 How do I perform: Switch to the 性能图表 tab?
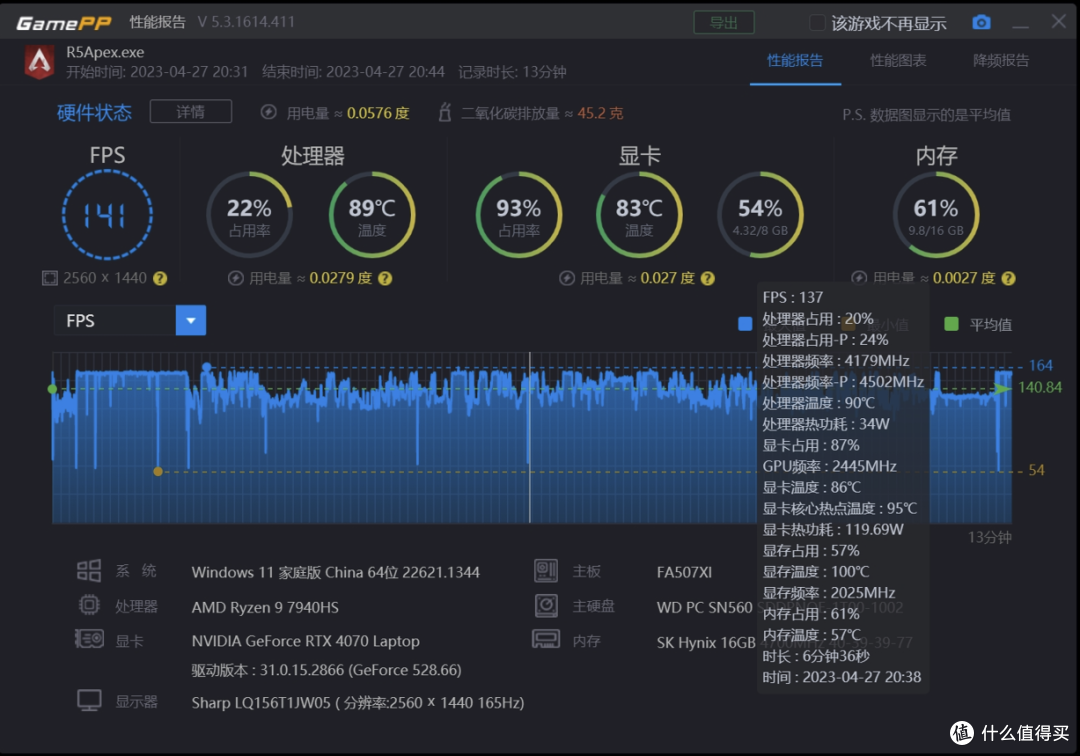pyautogui.click(x=897, y=61)
